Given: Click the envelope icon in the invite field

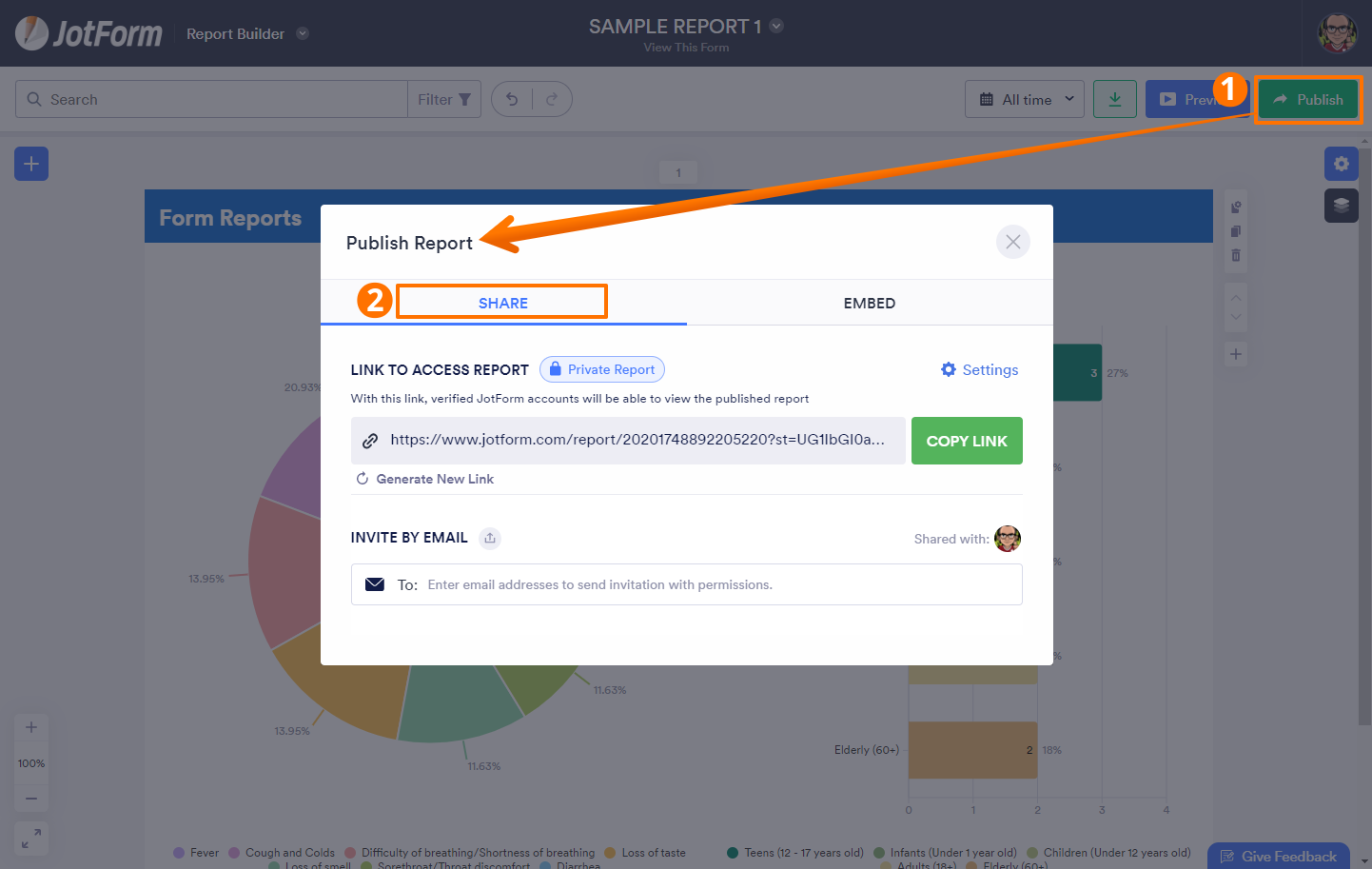Looking at the screenshot, I should (375, 584).
